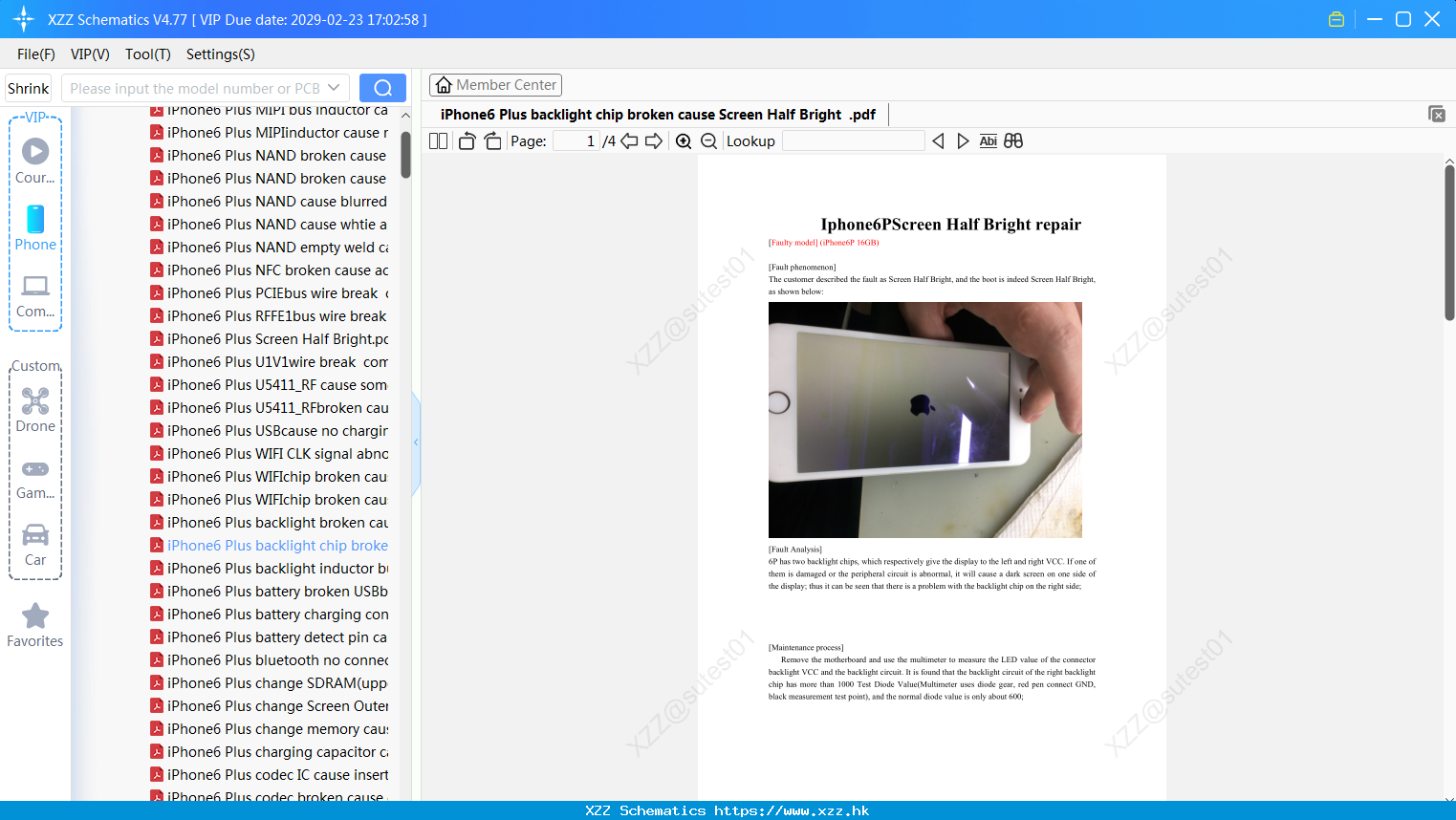This screenshot has height=820, width=1456.
Task: Open 'iPhone6 Plus bluetooth no connec' file
Action: (x=270, y=660)
